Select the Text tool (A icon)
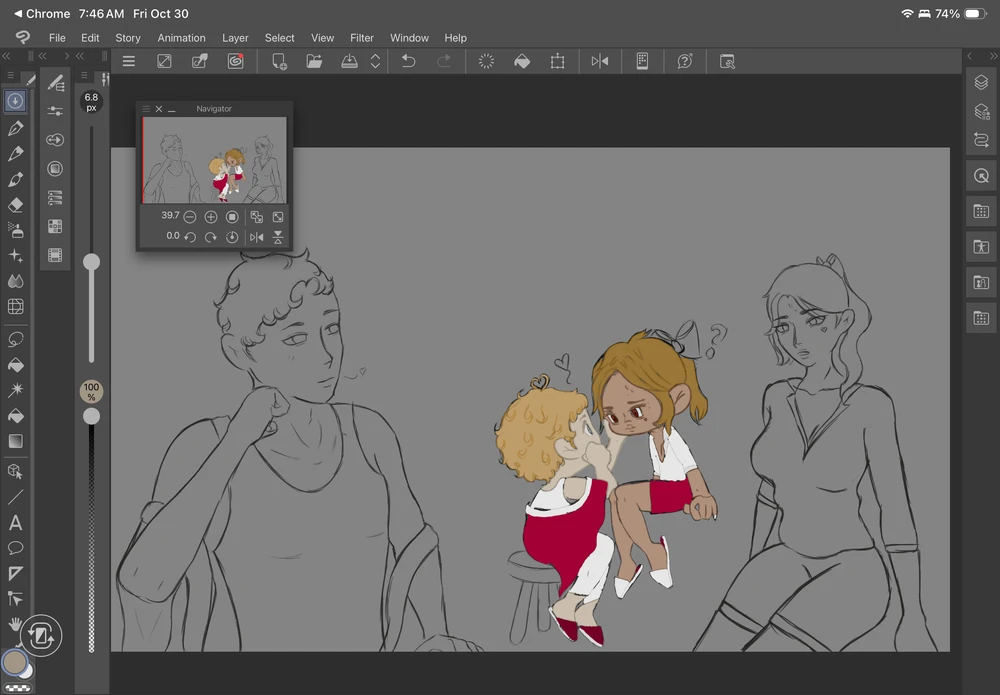Image resolution: width=1000 pixels, height=695 pixels. point(15,523)
